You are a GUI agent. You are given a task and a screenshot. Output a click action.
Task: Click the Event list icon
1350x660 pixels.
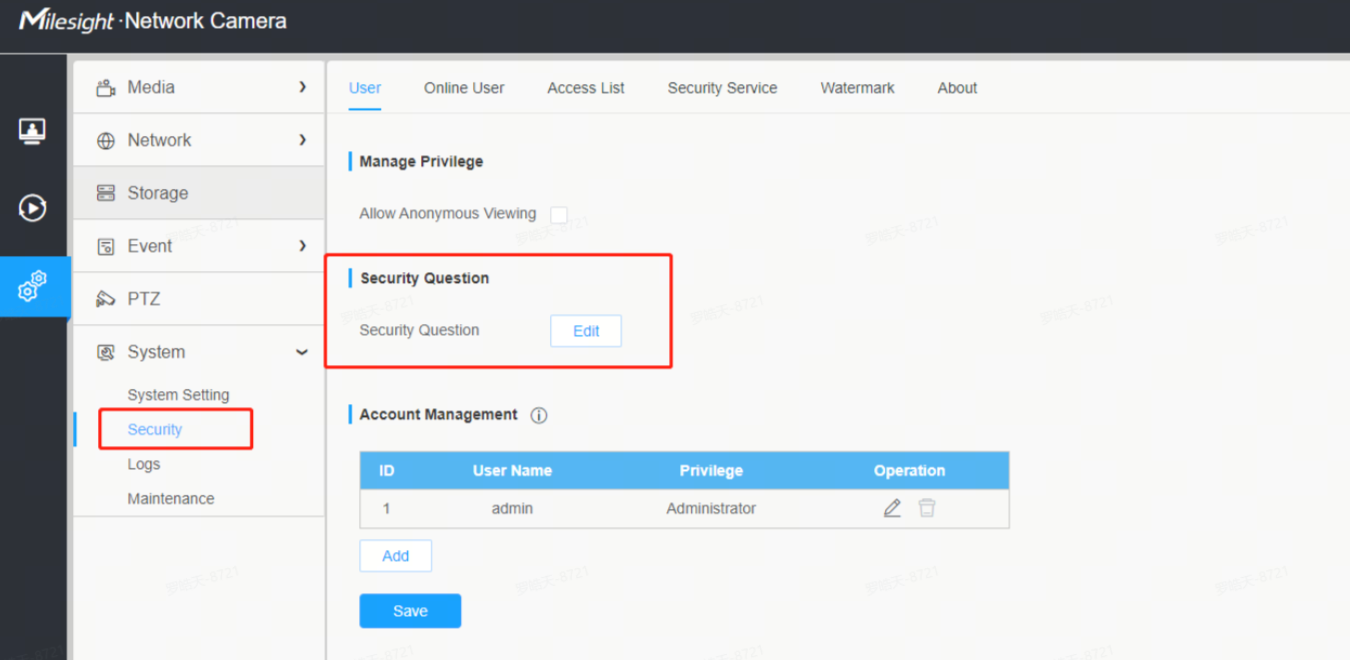pos(106,246)
